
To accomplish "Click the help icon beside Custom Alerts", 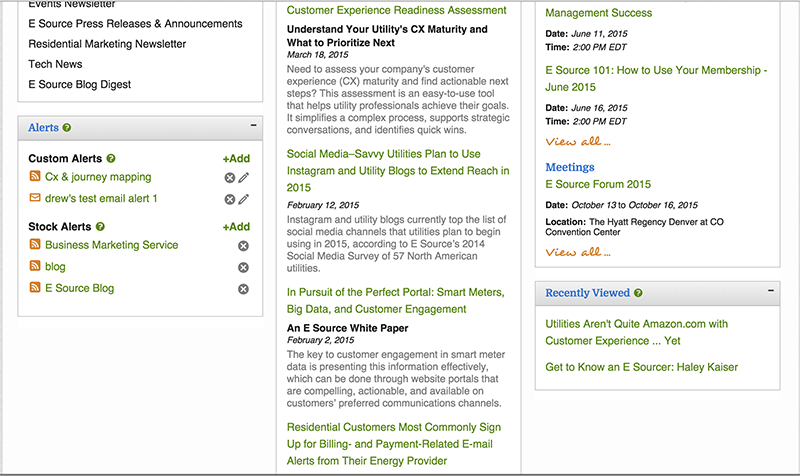I will pos(111,159).
